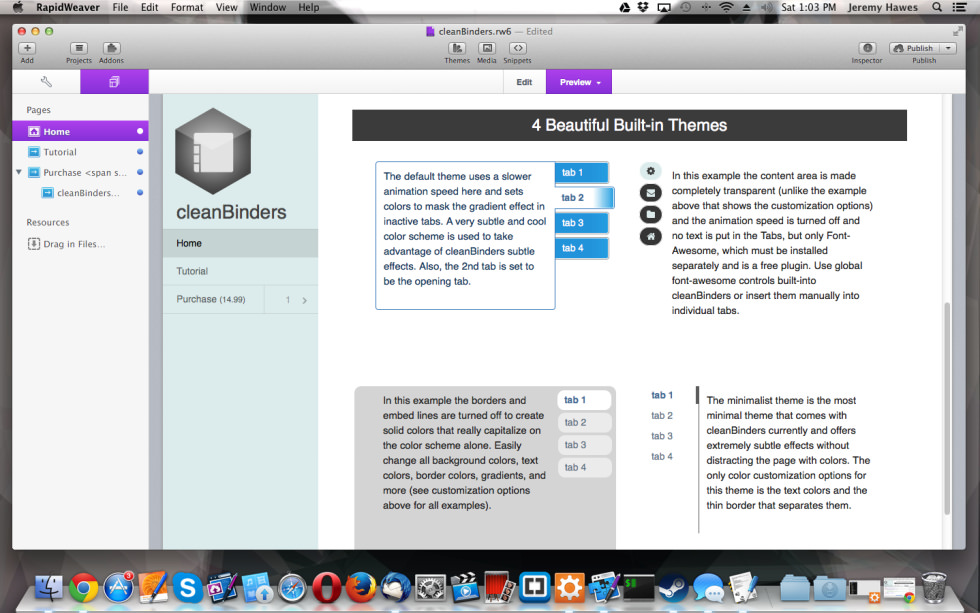Click the Drag in Files resources area
Screen dimensions: 980x613
(x=66, y=244)
